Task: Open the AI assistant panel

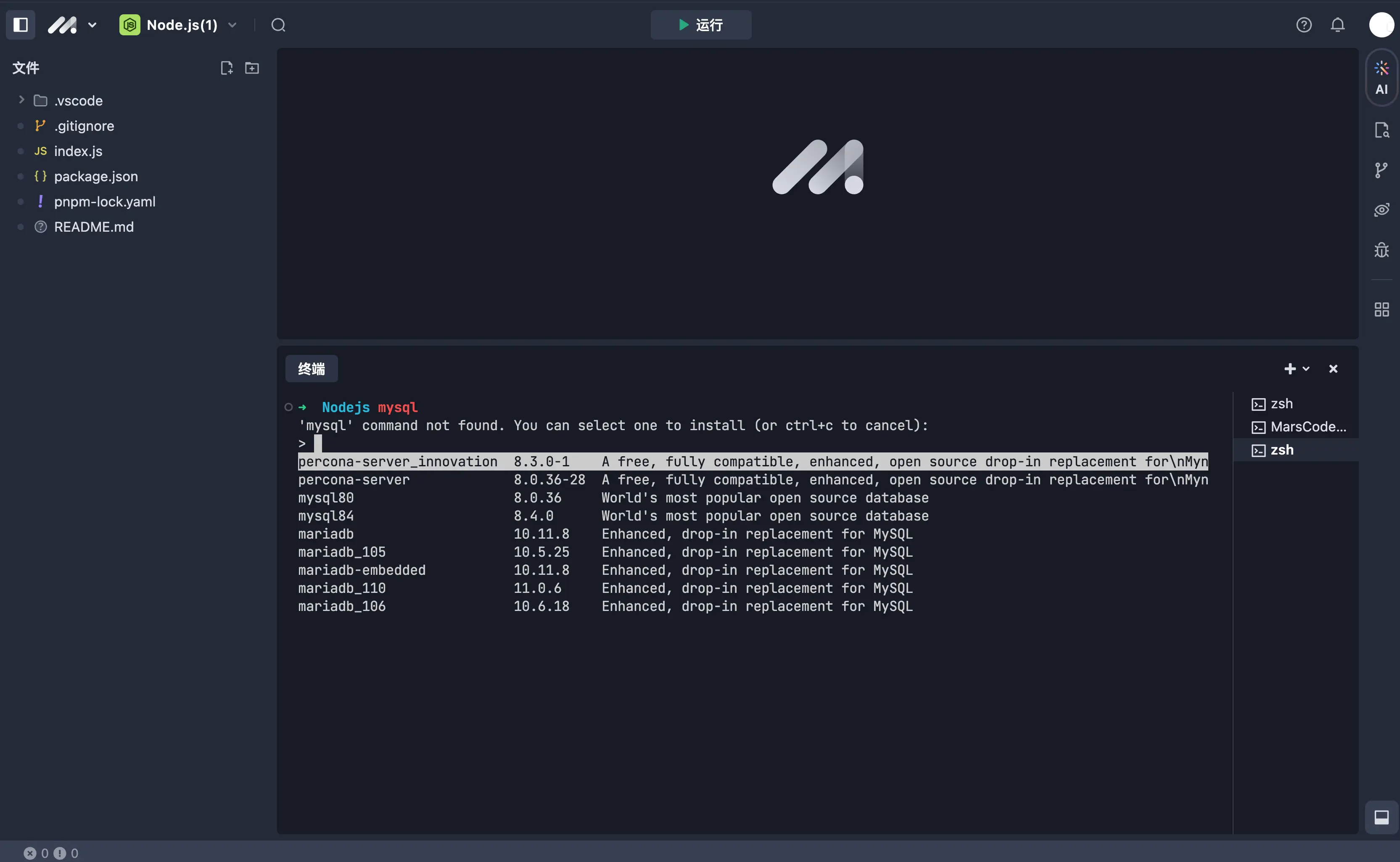Action: (1381, 77)
